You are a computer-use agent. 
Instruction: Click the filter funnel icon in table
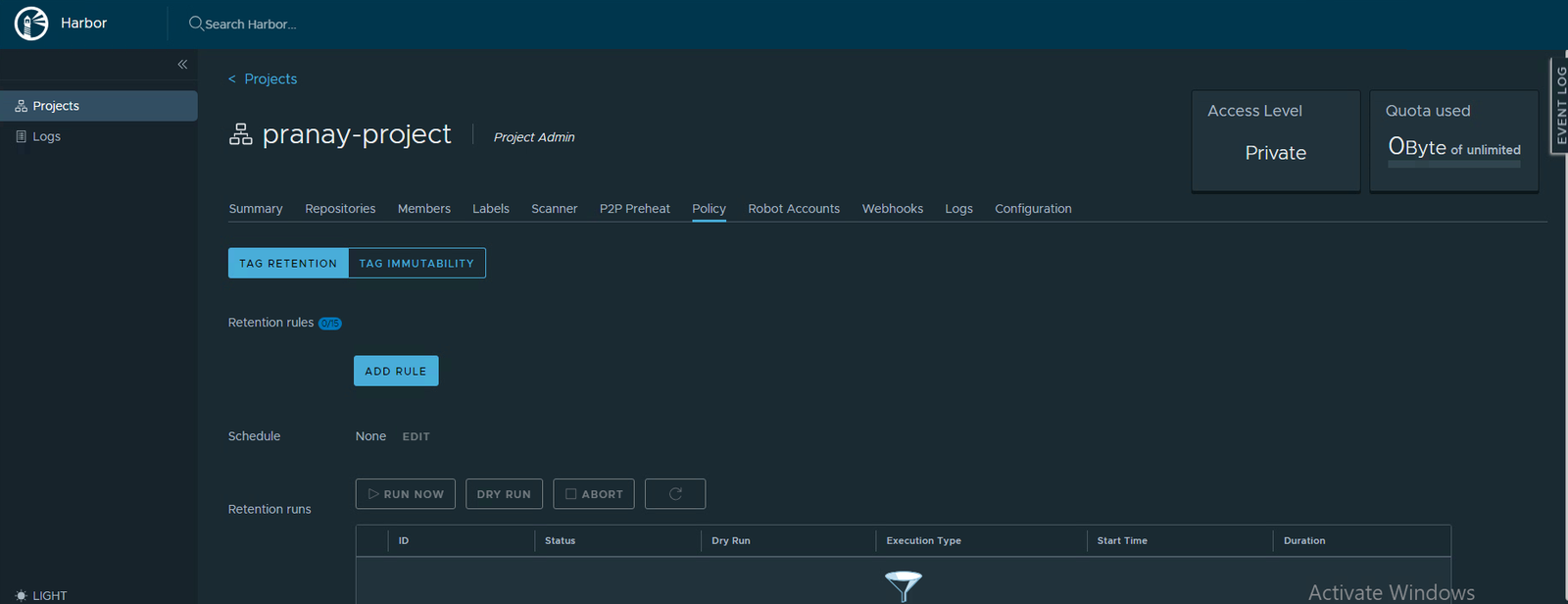coord(903,585)
